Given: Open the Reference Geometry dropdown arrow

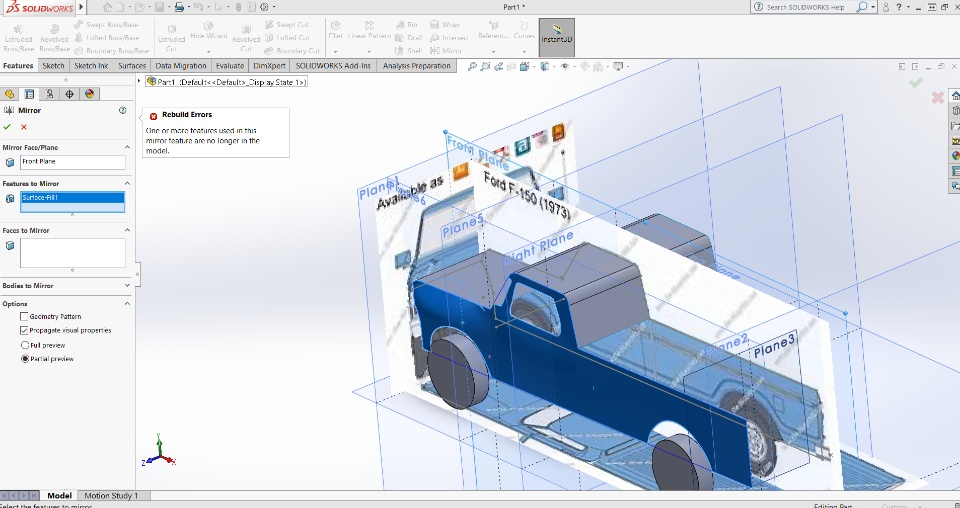Looking at the screenshot, I should pos(493,52).
